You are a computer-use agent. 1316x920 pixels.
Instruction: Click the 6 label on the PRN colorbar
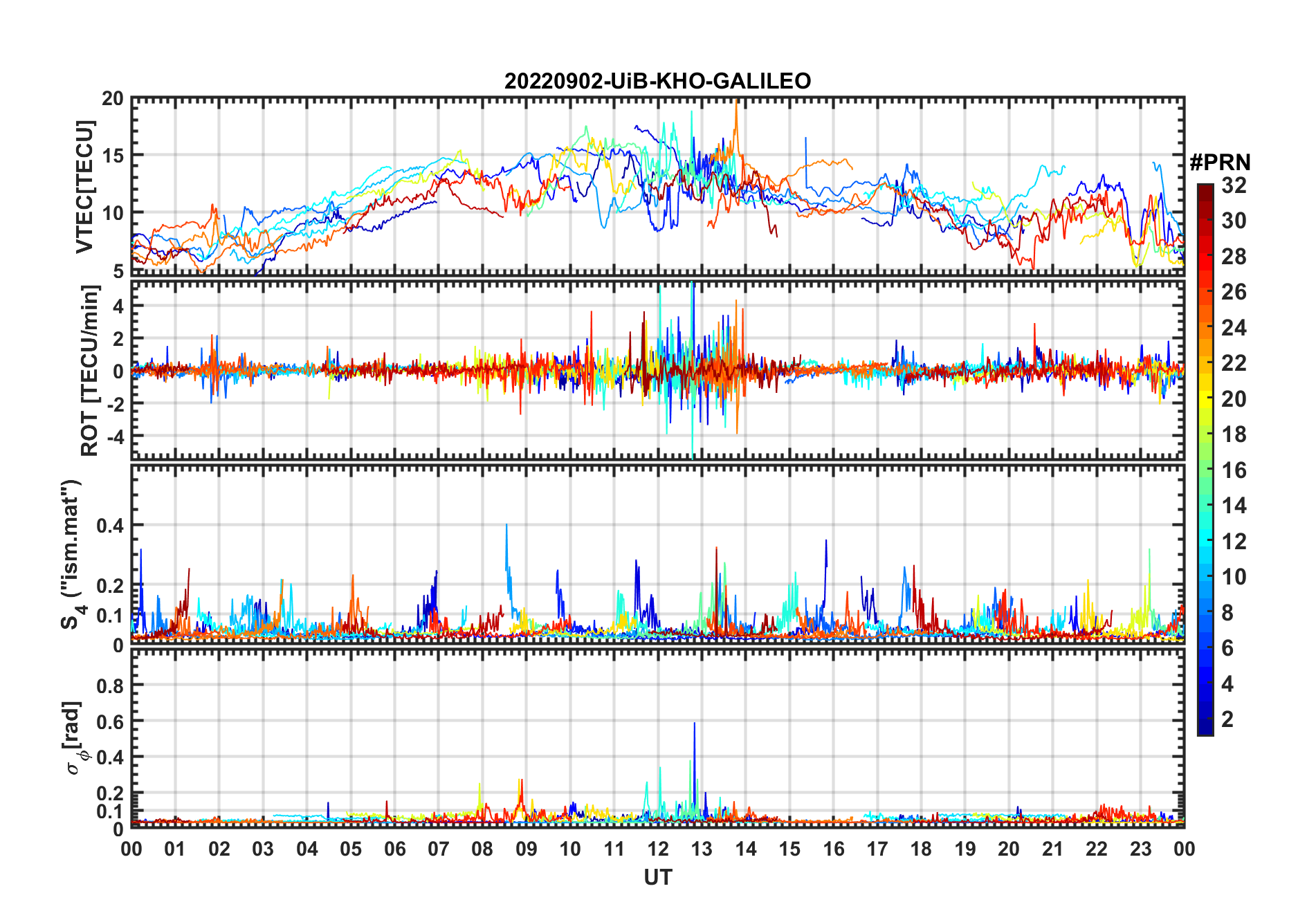click(x=1227, y=648)
